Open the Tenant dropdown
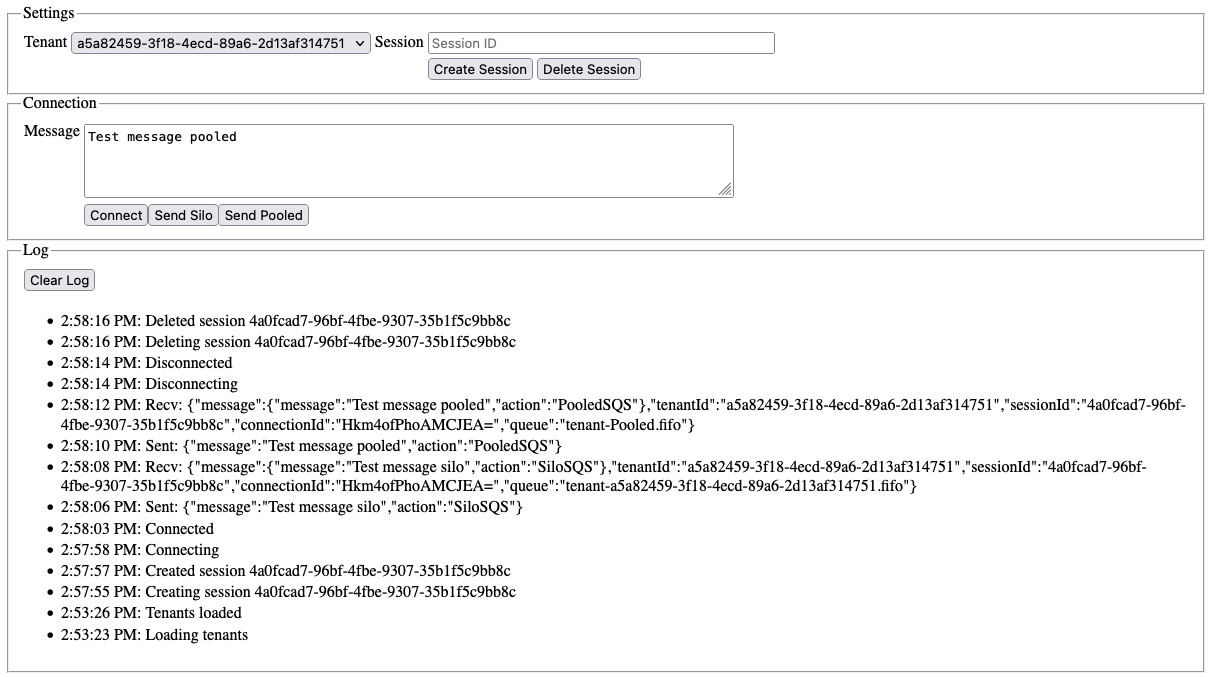 [x=221, y=43]
